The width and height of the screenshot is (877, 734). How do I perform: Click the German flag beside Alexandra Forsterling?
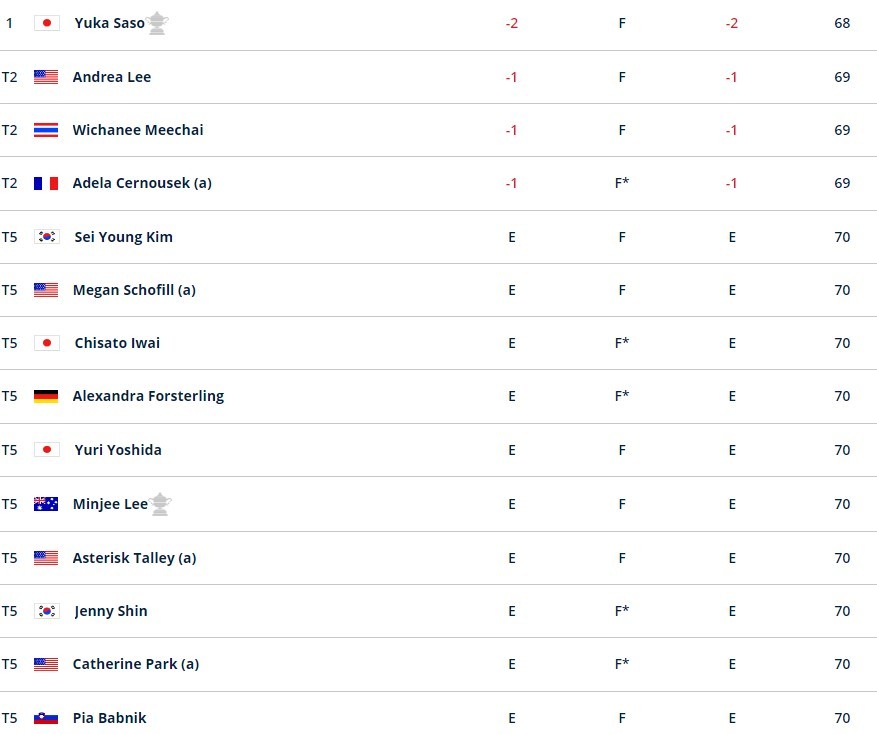tap(46, 396)
